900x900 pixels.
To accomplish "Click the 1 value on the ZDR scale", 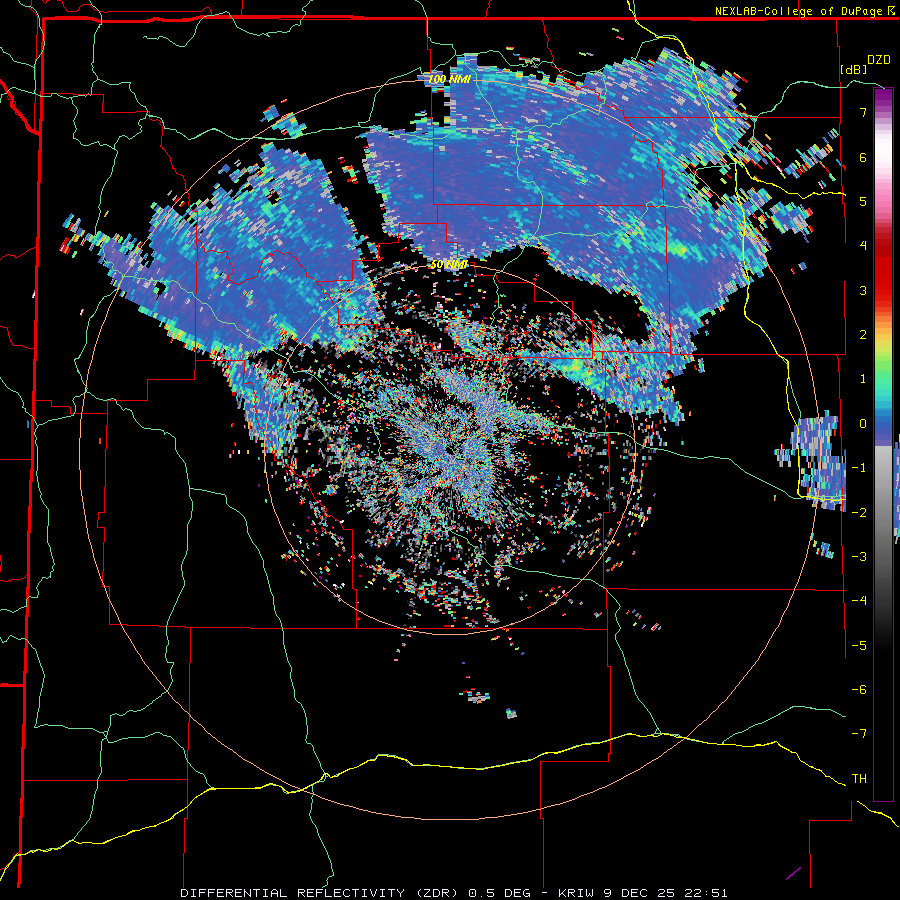I will 863,379.
